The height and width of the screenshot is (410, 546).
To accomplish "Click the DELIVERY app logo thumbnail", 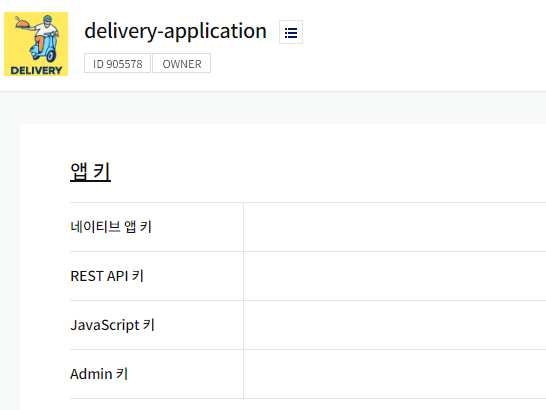I will [x=36, y=44].
